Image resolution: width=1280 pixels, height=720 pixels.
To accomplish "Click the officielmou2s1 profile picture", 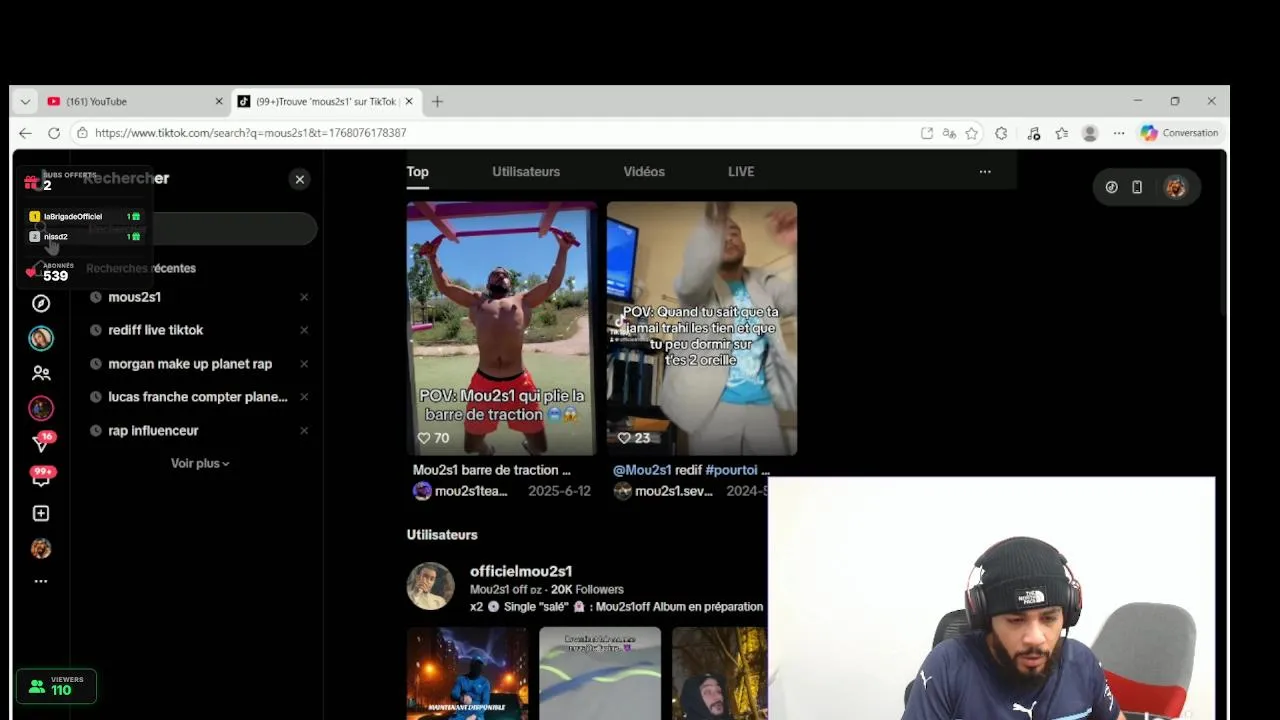I will pyautogui.click(x=430, y=586).
